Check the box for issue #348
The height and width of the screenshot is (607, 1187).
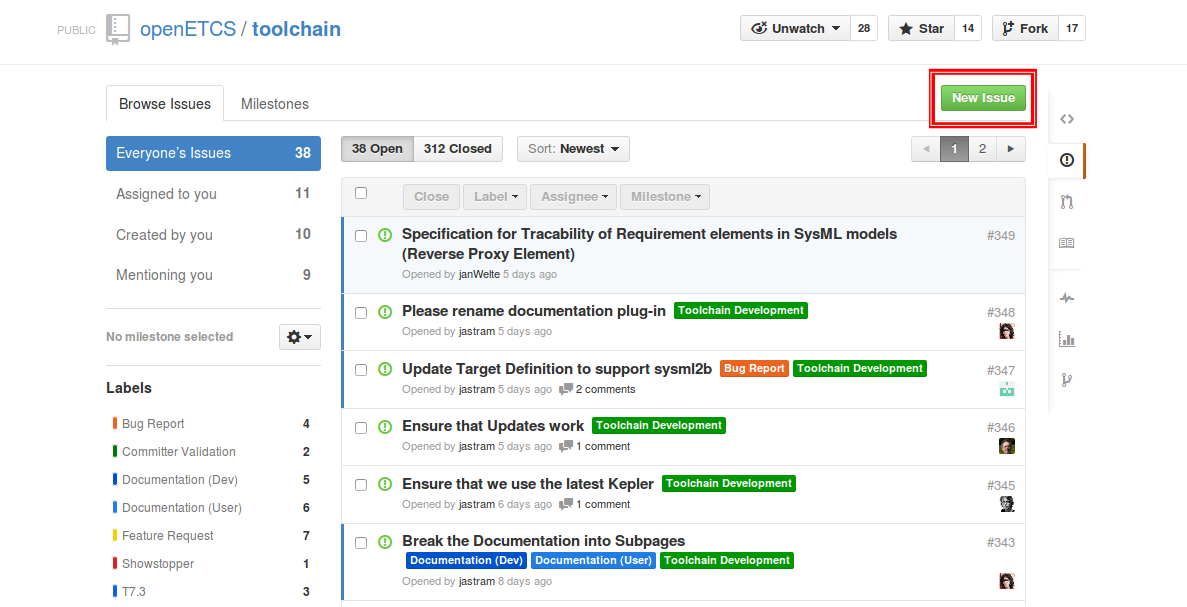click(361, 313)
